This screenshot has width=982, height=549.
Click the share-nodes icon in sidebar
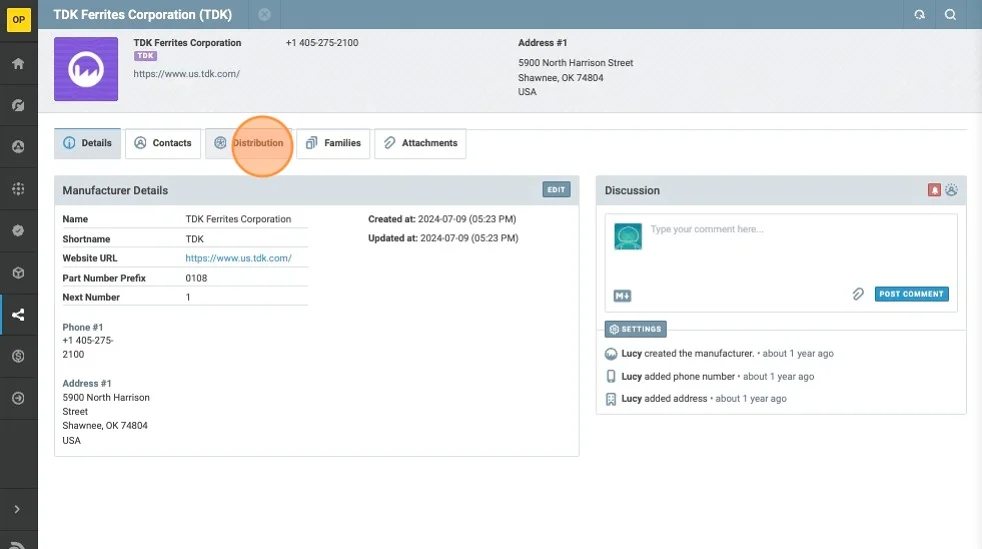click(x=18, y=315)
